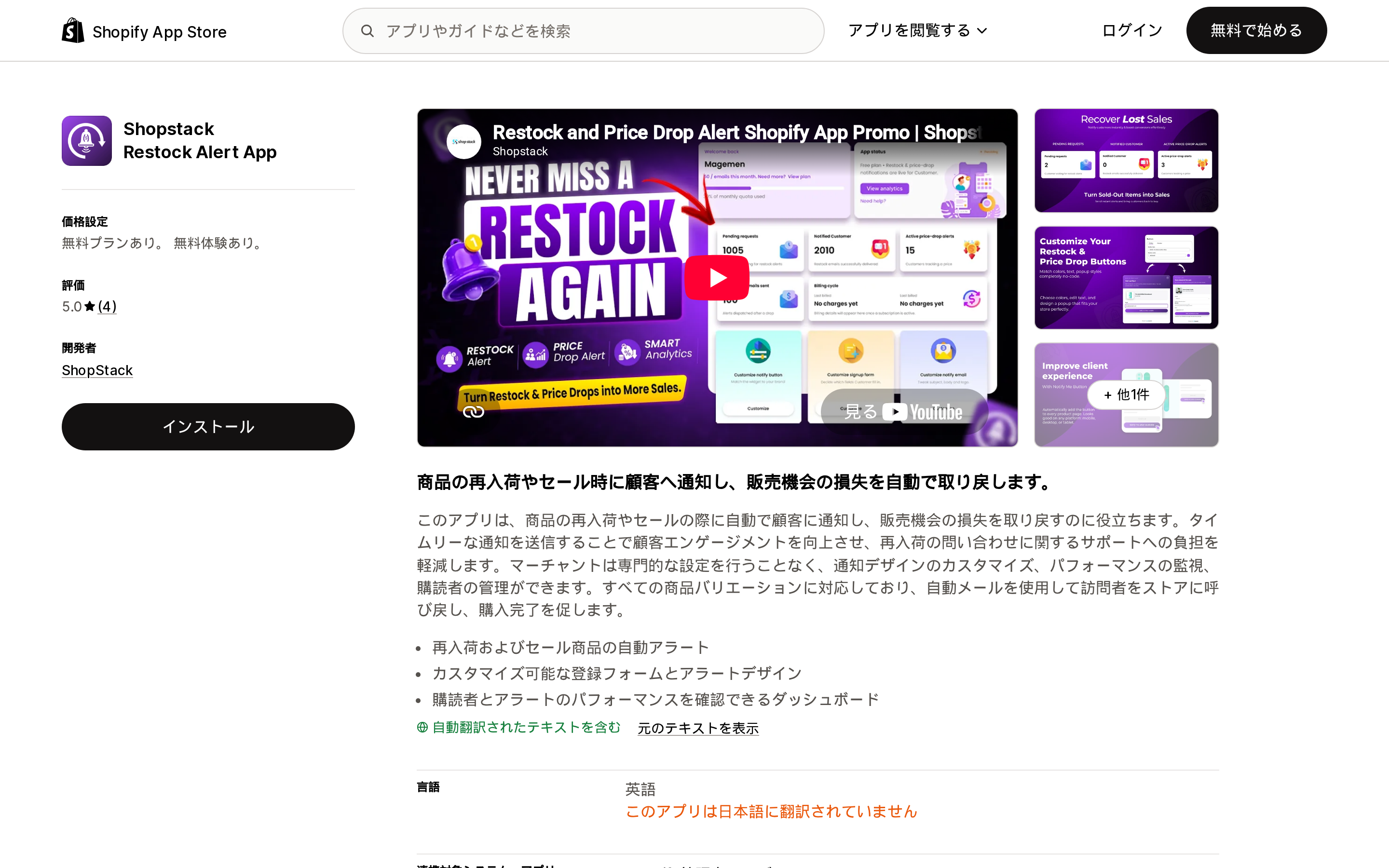Click the search magnifier icon
This screenshot has height=868, width=1389.
point(368,31)
